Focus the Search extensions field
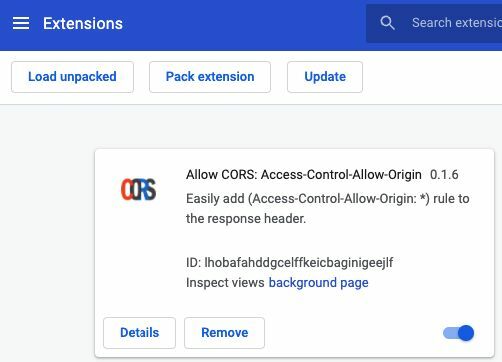 [x=434, y=23]
